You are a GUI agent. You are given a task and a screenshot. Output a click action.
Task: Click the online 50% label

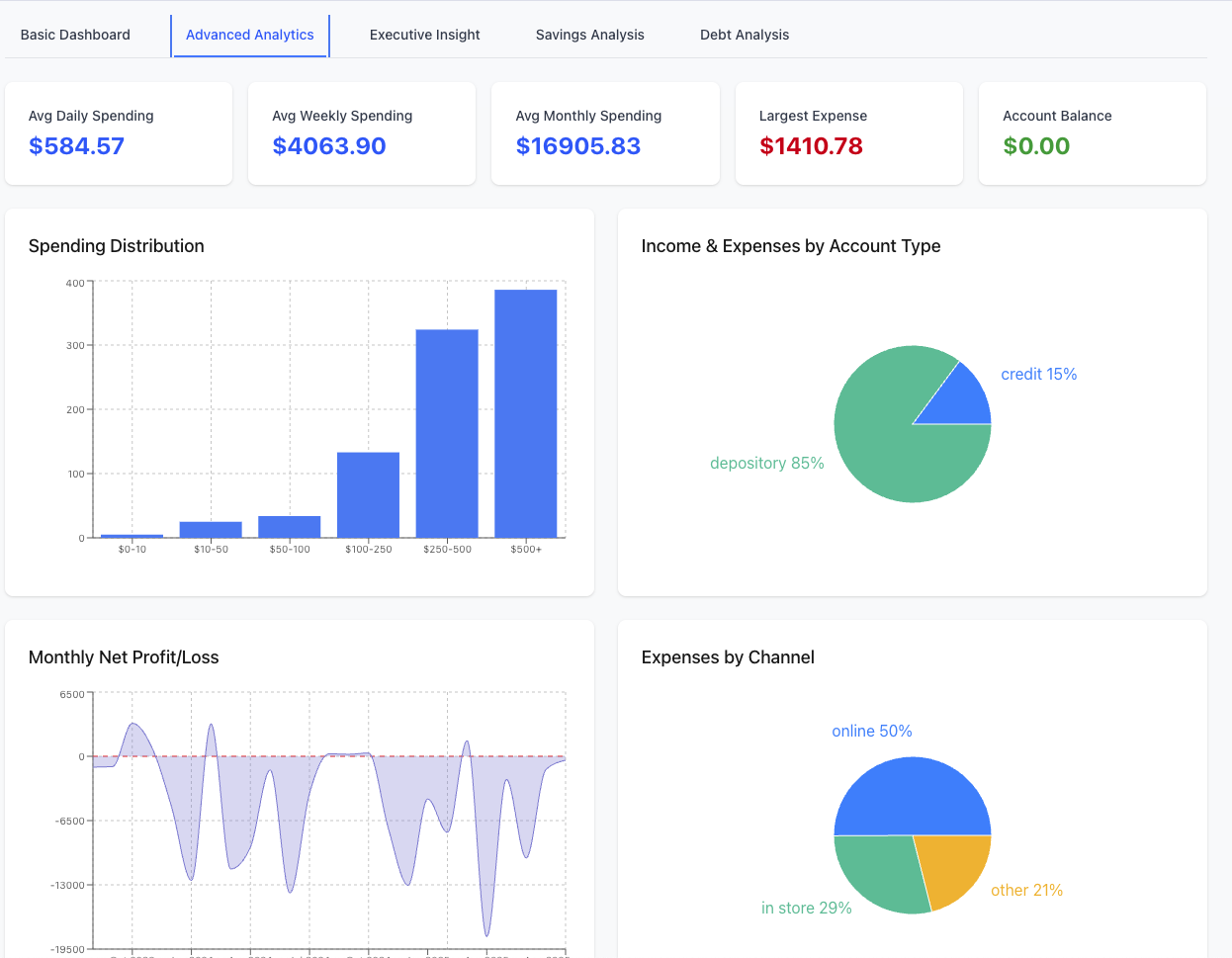pyautogui.click(x=870, y=731)
